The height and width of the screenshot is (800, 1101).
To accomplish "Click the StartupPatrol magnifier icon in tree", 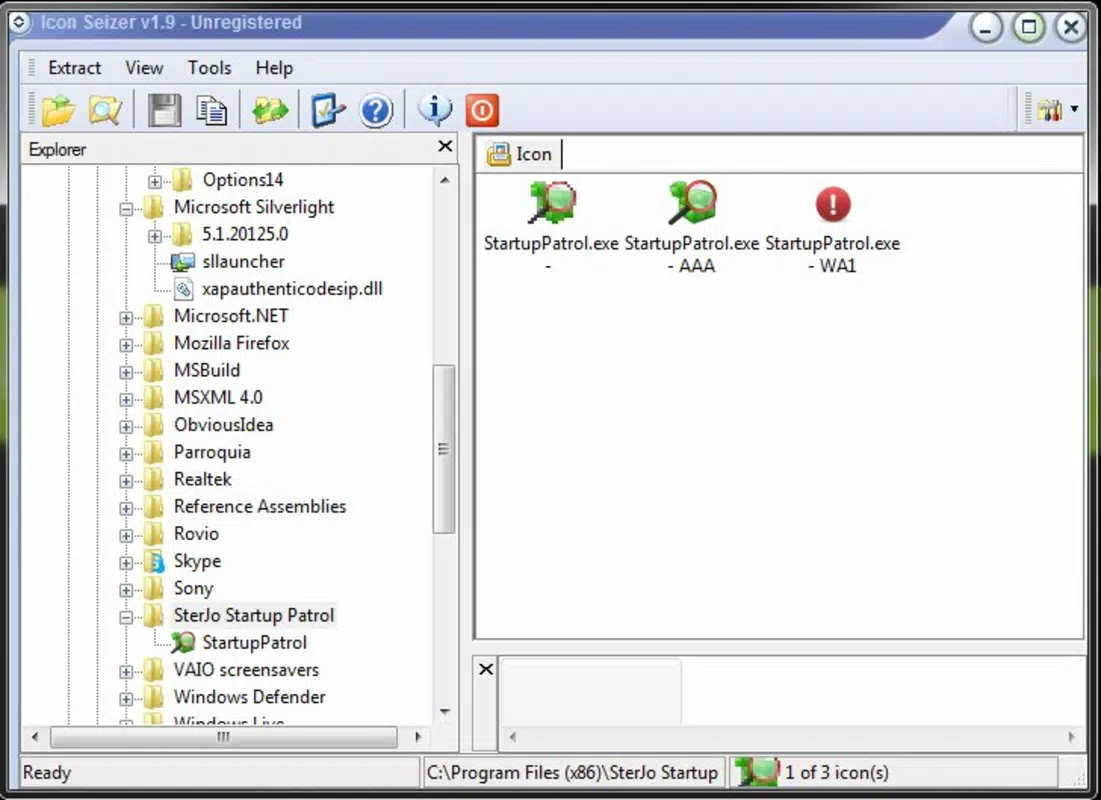I will coord(183,642).
